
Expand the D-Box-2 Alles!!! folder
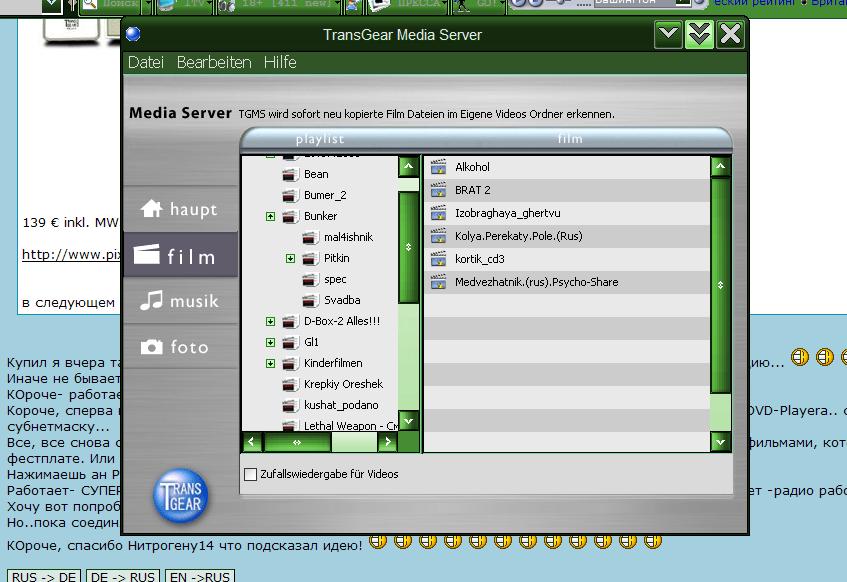[x=271, y=321]
